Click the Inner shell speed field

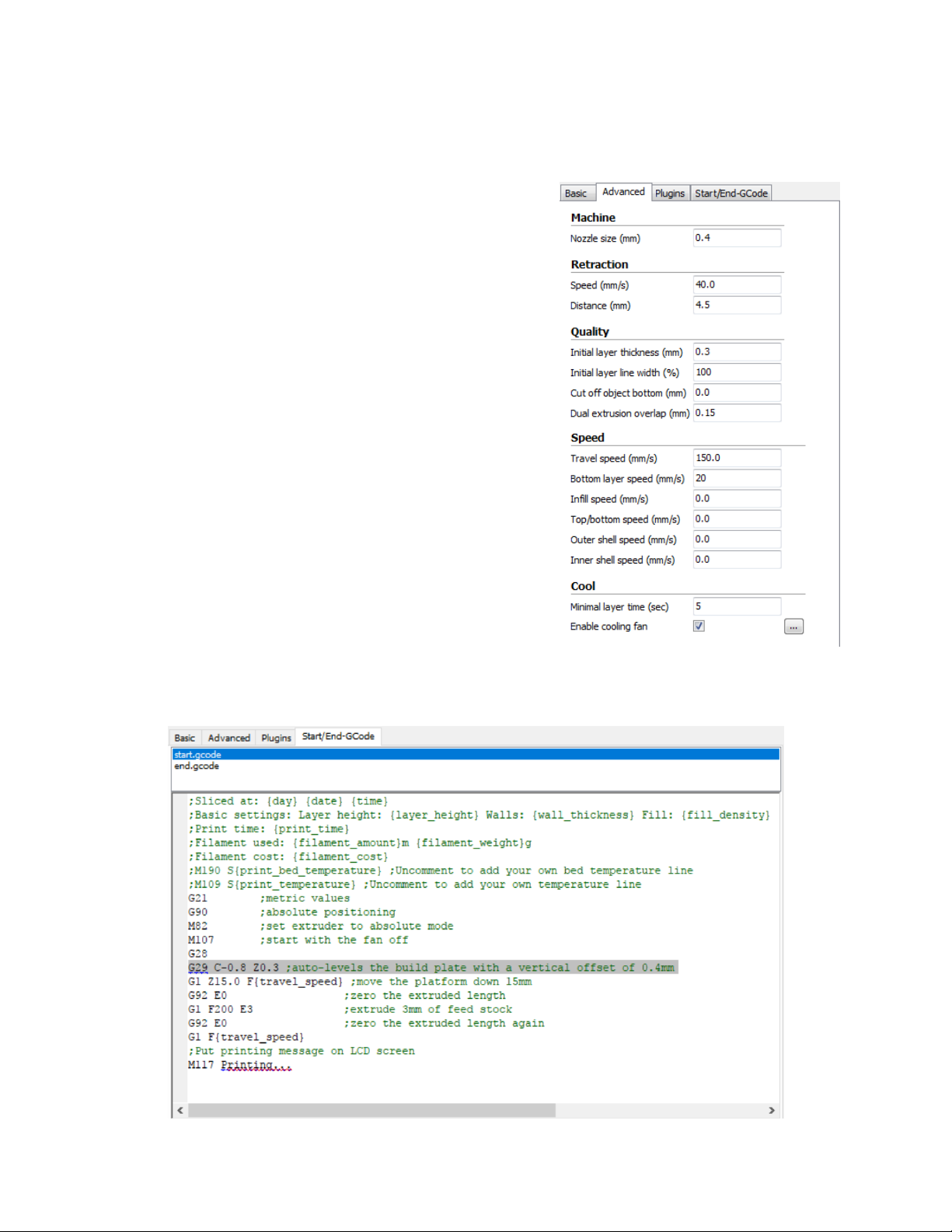737,559
